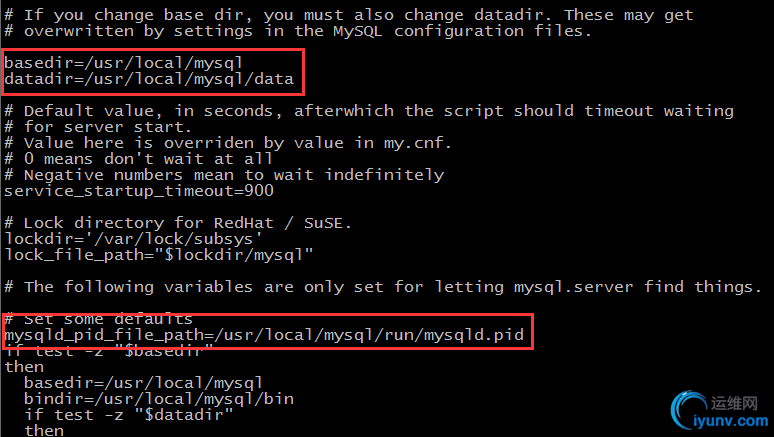Screen dimensions: 774x437
Task: Click the "Negative numbers mean to wait indefinitely" comment
Action: coord(224,175)
